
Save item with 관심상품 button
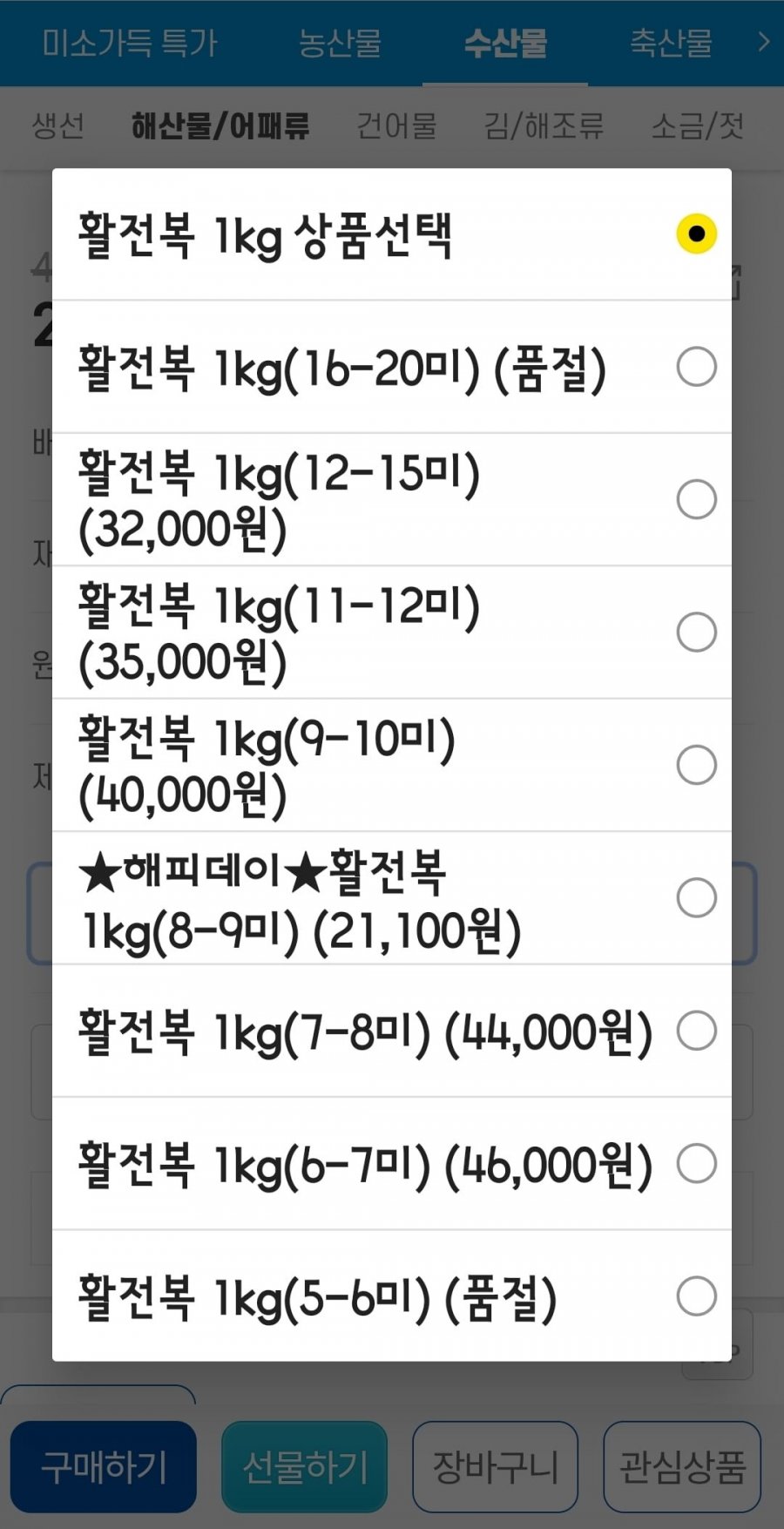point(682,1467)
